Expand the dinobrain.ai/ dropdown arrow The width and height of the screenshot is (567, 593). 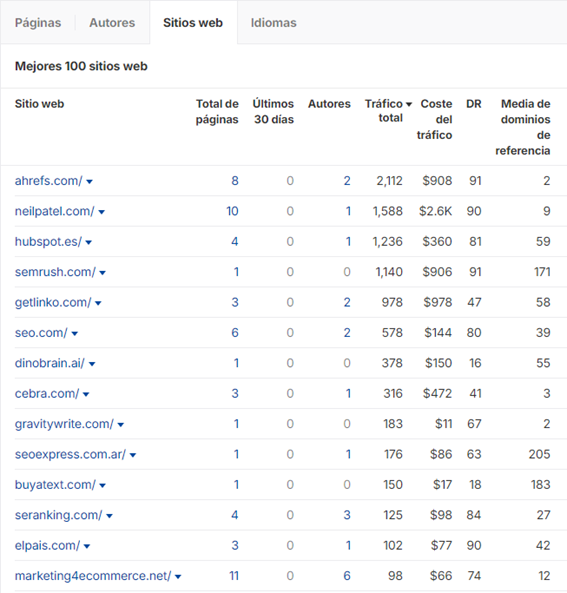[x=92, y=364]
